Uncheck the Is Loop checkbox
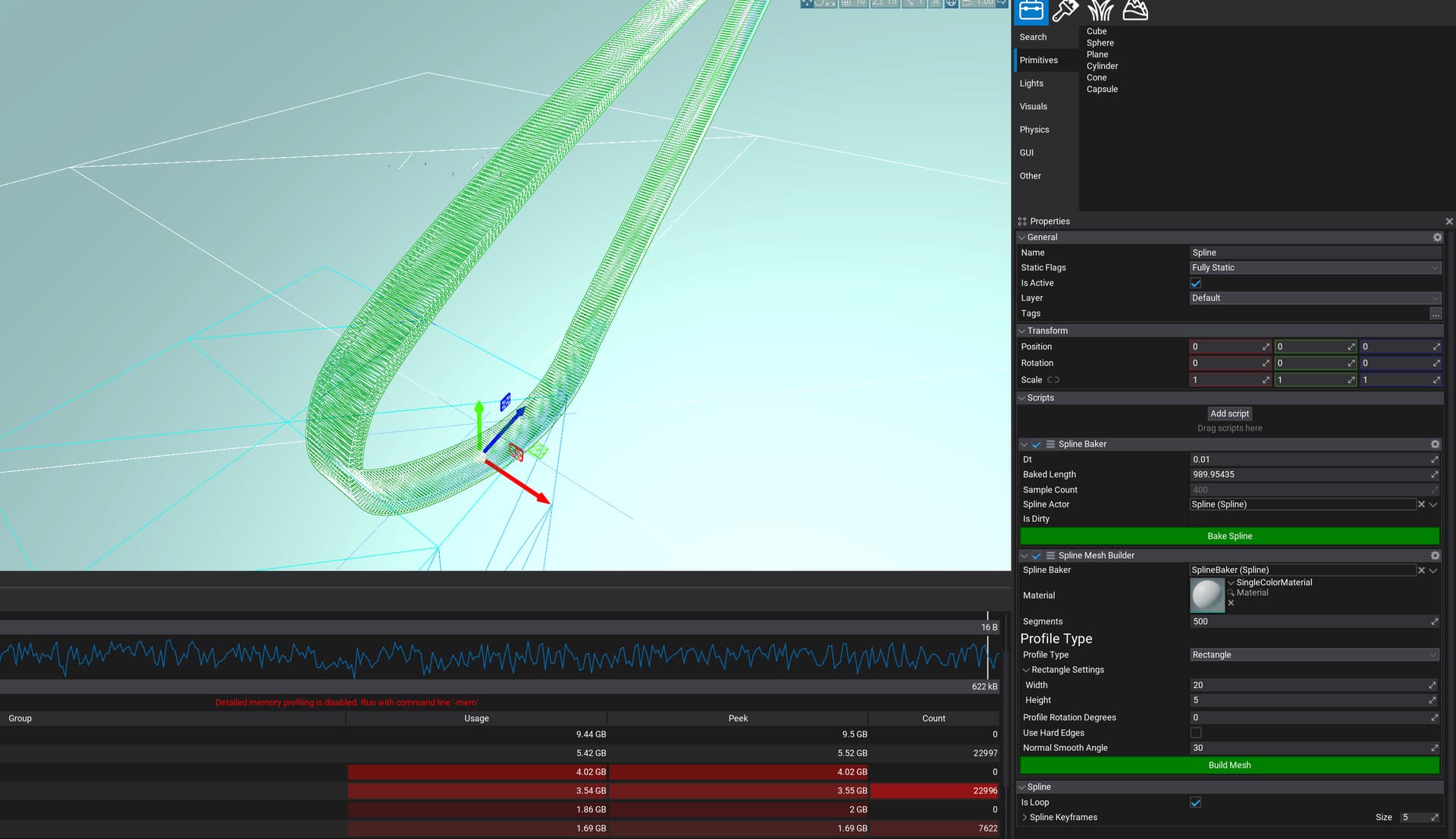 point(1196,803)
